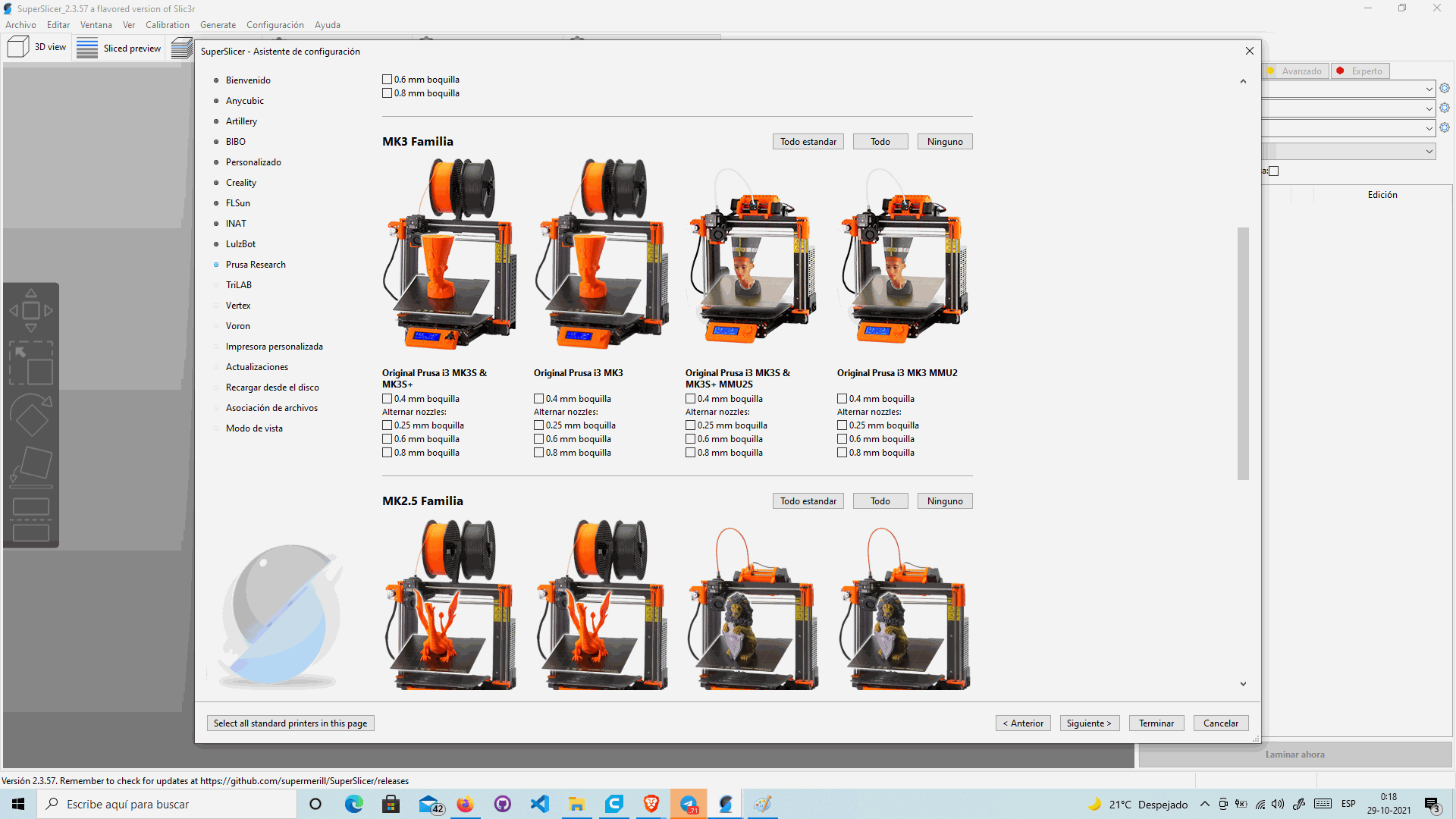Select Creality in wizard sidebar
Image resolution: width=1456 pixels, height=819 pixels.
click(241, 183)
